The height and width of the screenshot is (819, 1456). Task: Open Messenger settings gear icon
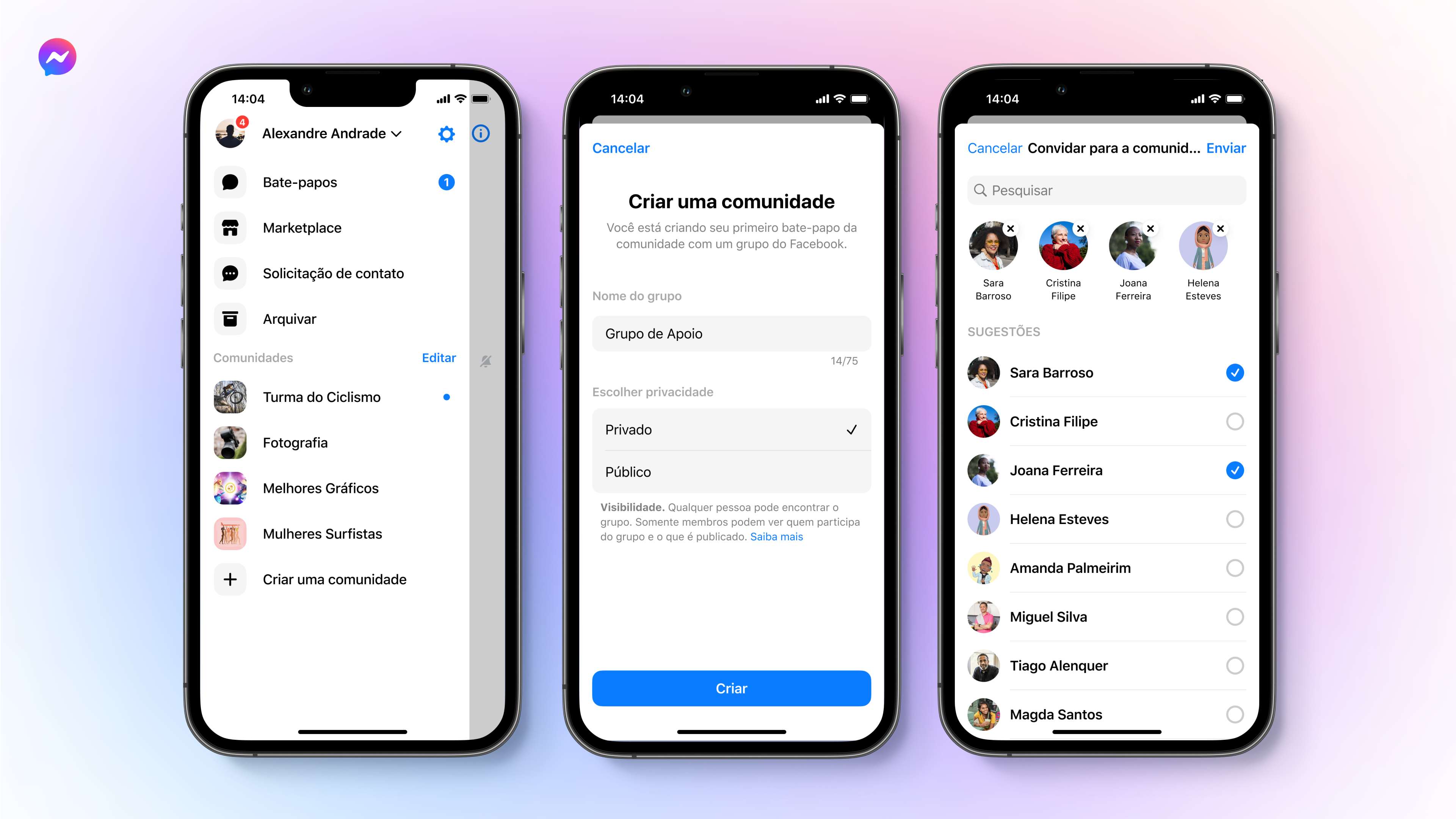pos(447,134)
